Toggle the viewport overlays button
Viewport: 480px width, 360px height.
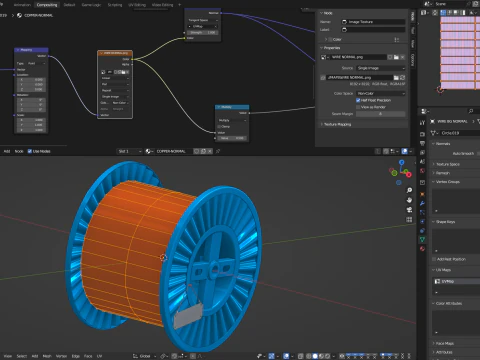pos(286,356)
